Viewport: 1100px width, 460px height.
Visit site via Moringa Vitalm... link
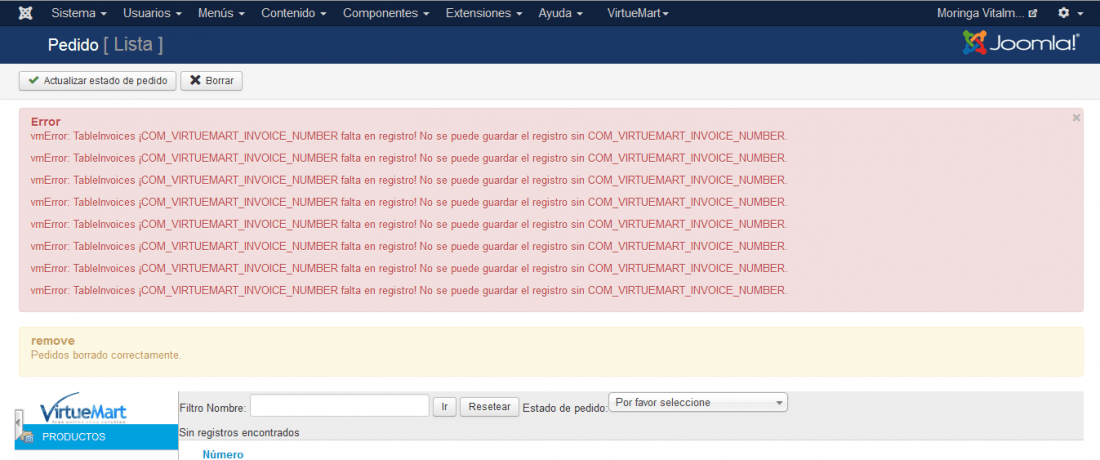click(x=987, y=13)
